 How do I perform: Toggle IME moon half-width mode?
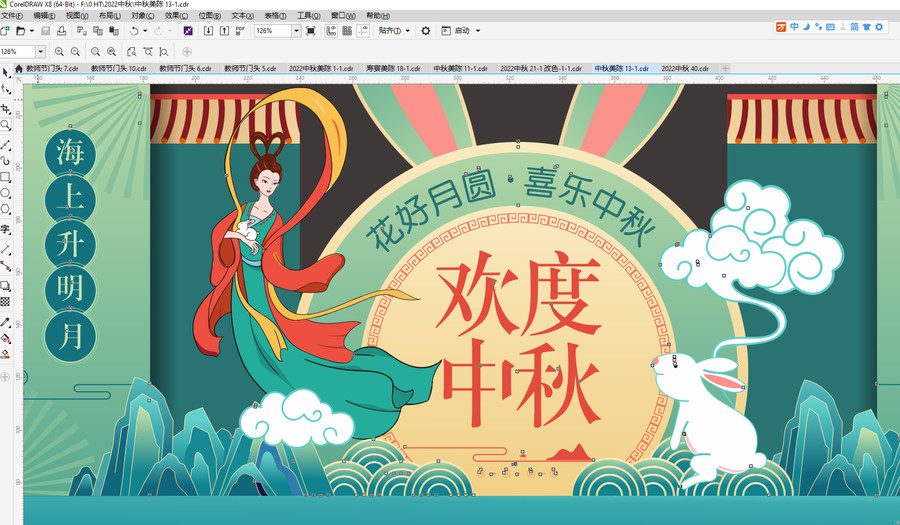pos(806,27)
